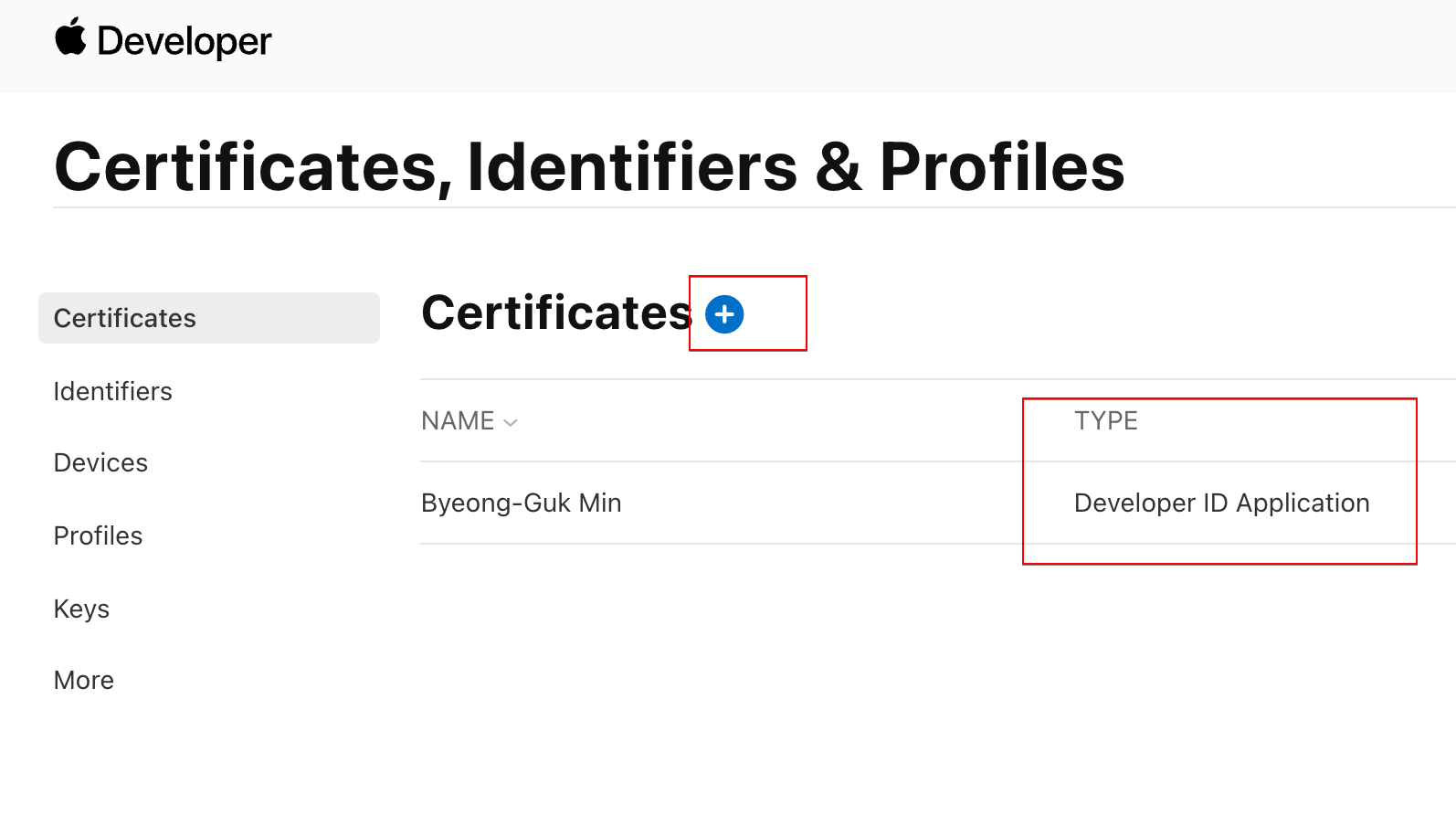The height and width of the screenshot is (837, 1456).
Task: Open Identifiers in the sidebar
Action: [113, 391]
